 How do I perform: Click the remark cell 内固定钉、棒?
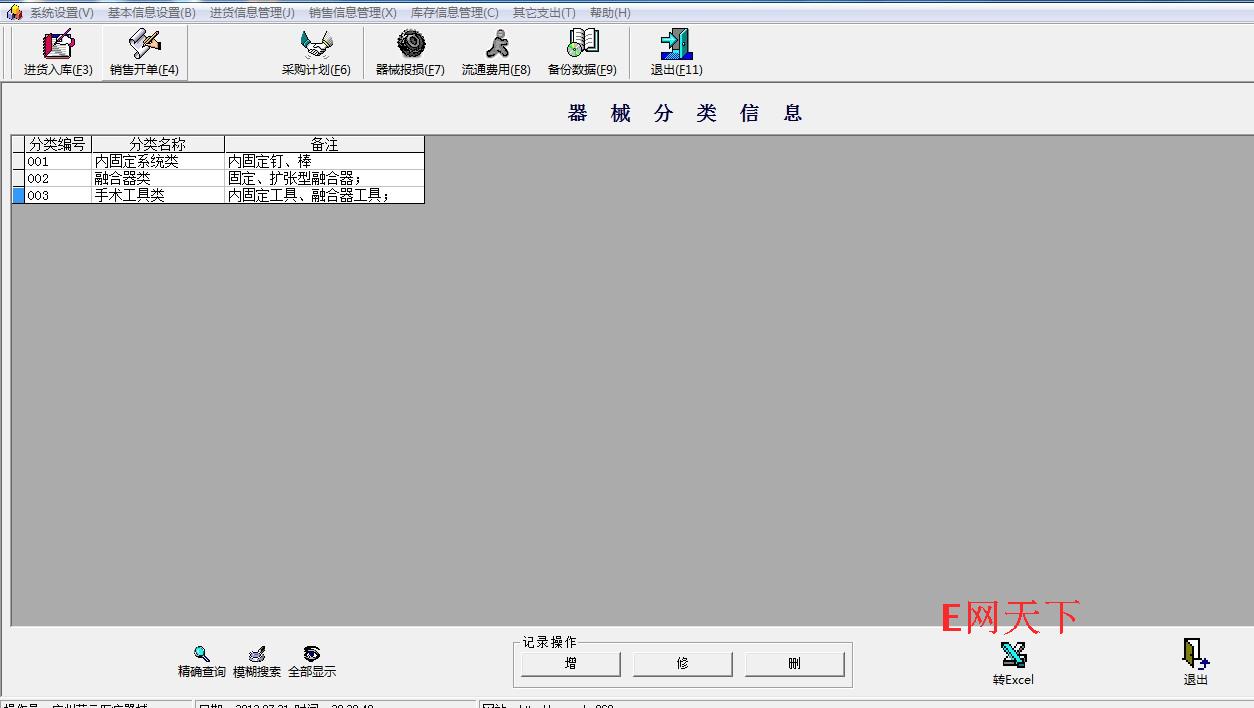click(325, 161)
